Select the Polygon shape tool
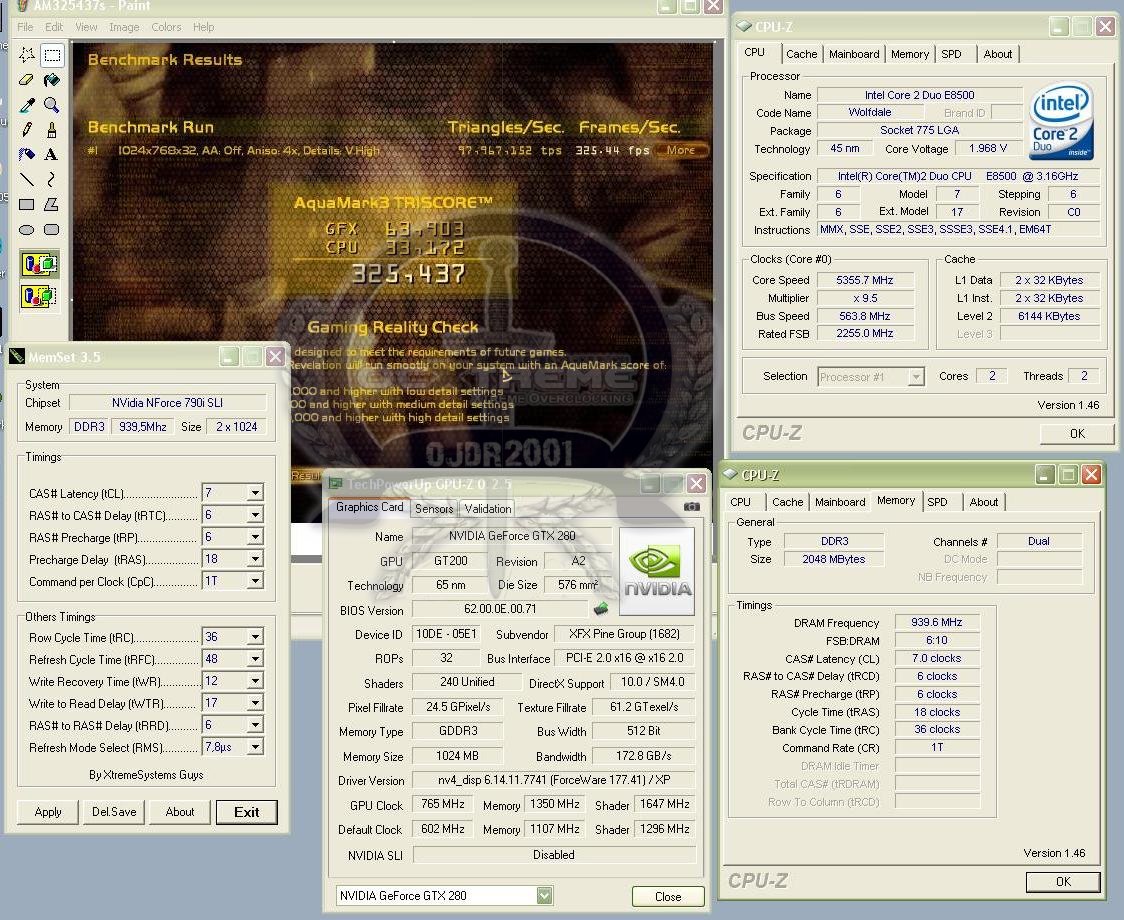 [x=52, y=204]
